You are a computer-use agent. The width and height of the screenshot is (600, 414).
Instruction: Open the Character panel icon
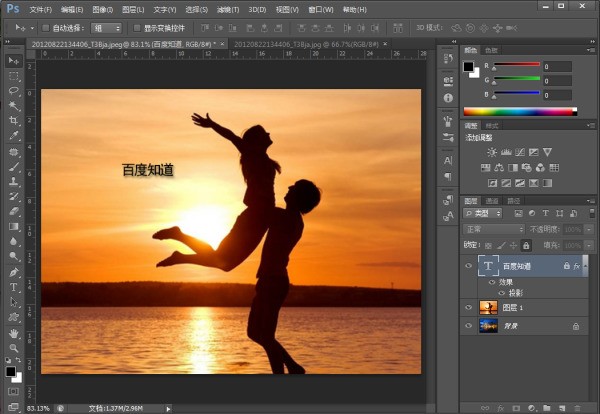coord(448,161)
